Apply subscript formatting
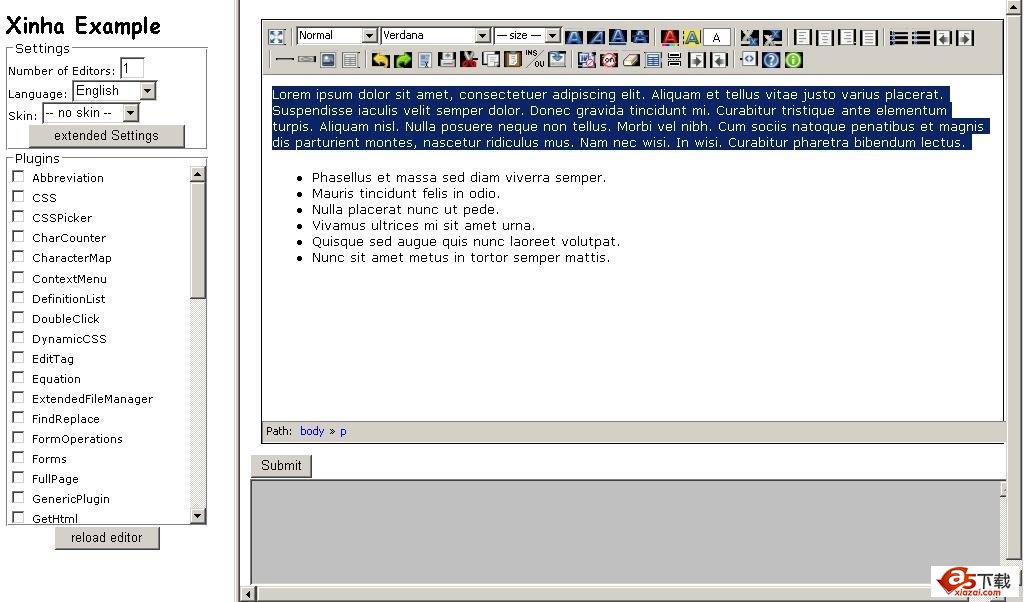 750,37
